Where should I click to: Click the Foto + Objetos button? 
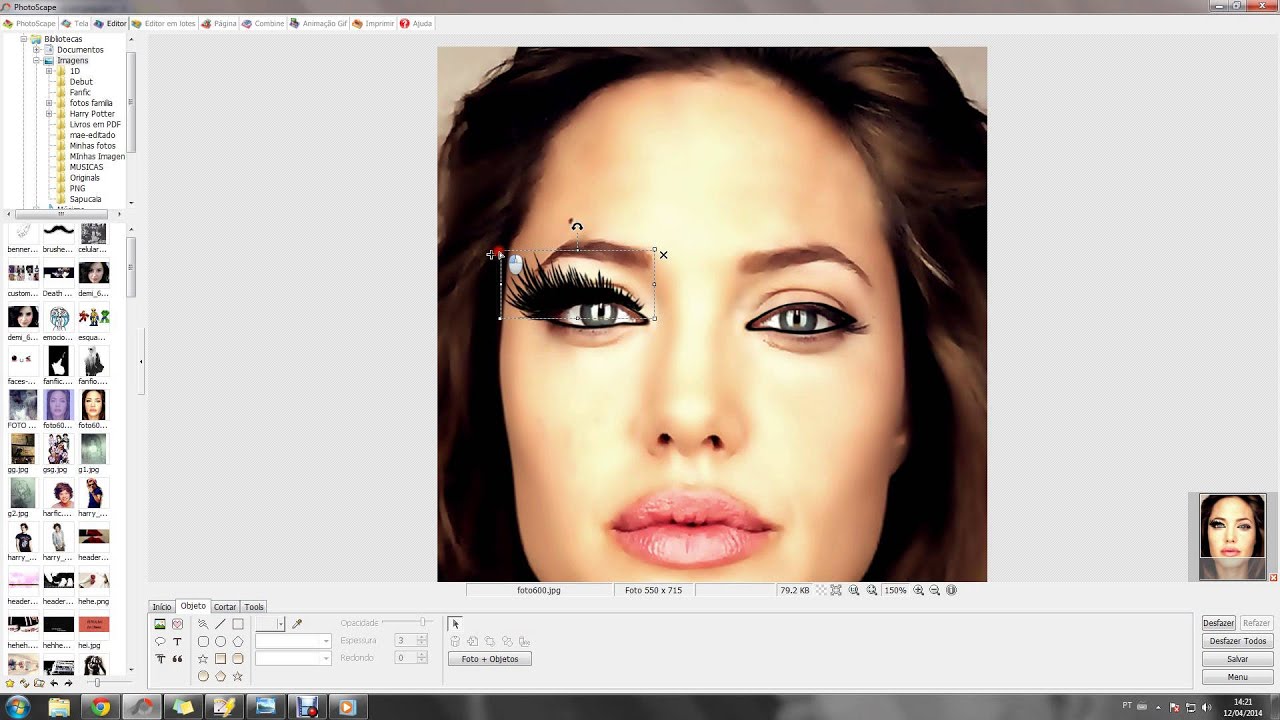coord(490,659)
